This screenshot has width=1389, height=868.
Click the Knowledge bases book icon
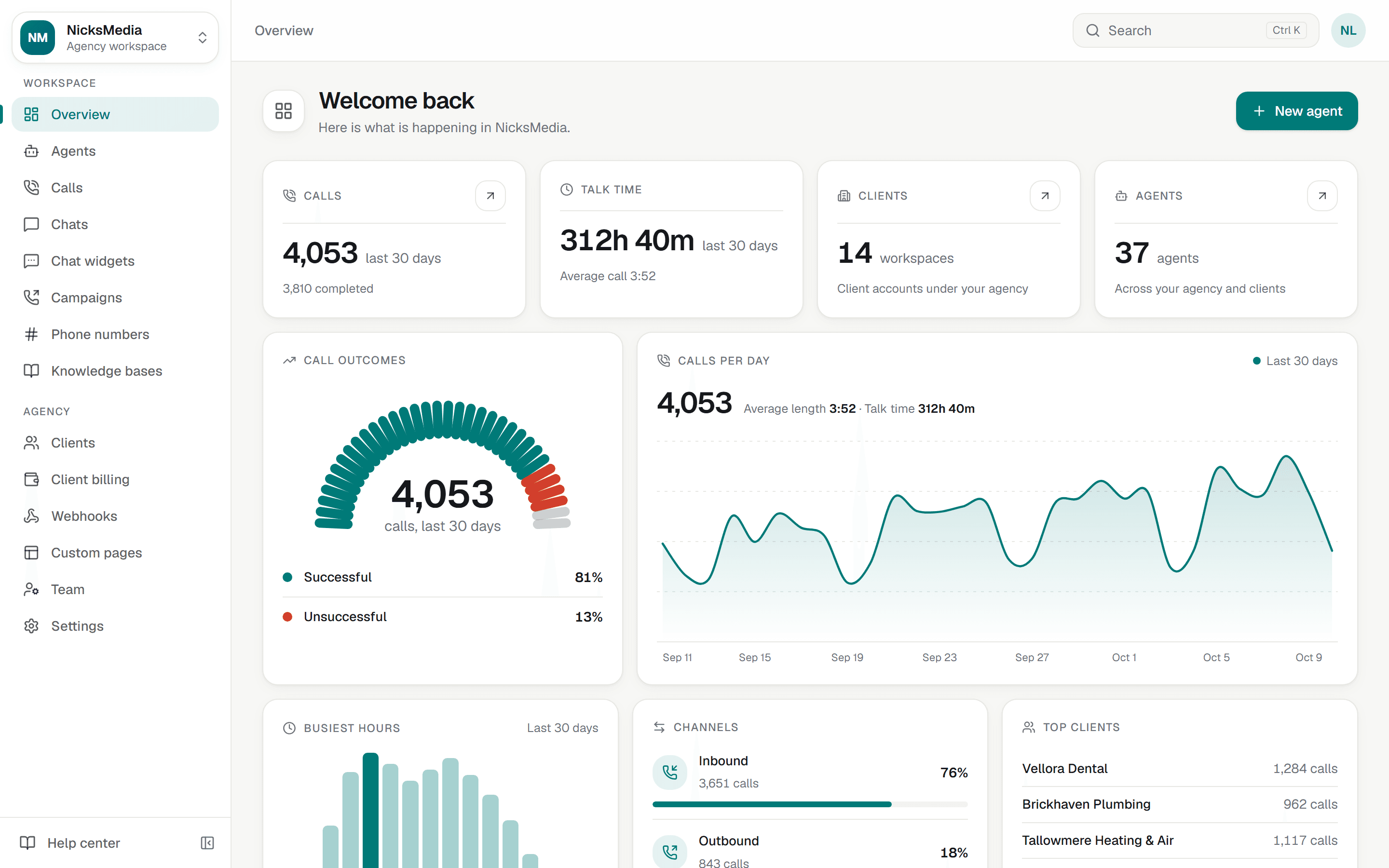click(x=31, y=371)
